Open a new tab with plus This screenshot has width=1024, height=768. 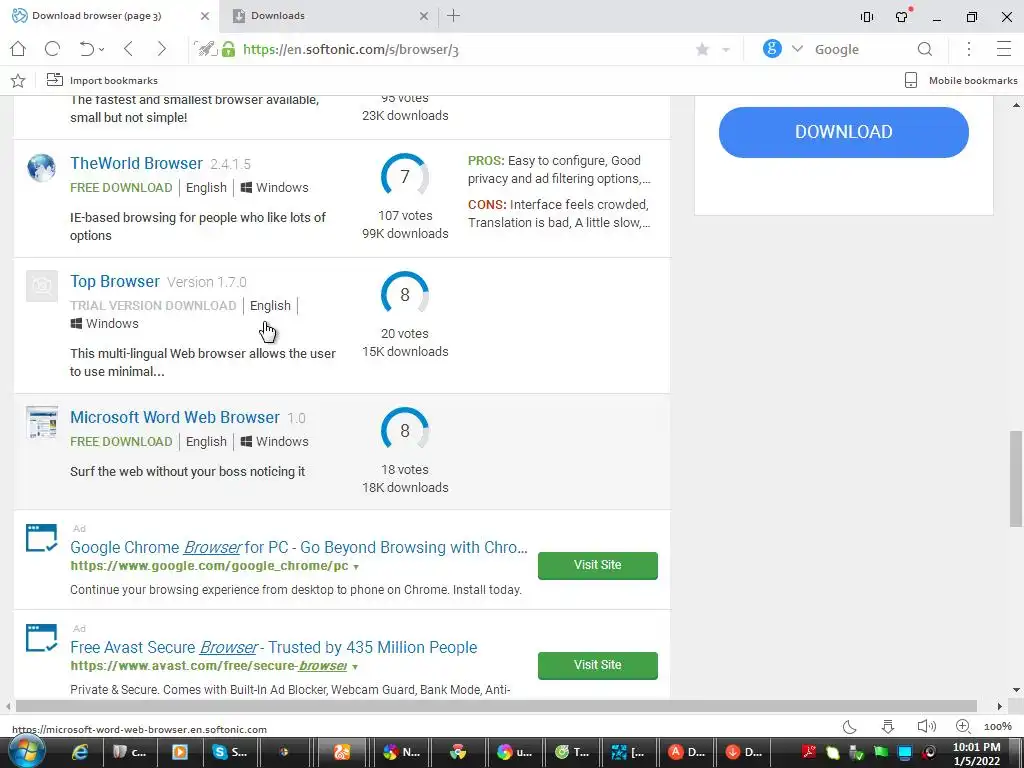click(x=454, y=16)
